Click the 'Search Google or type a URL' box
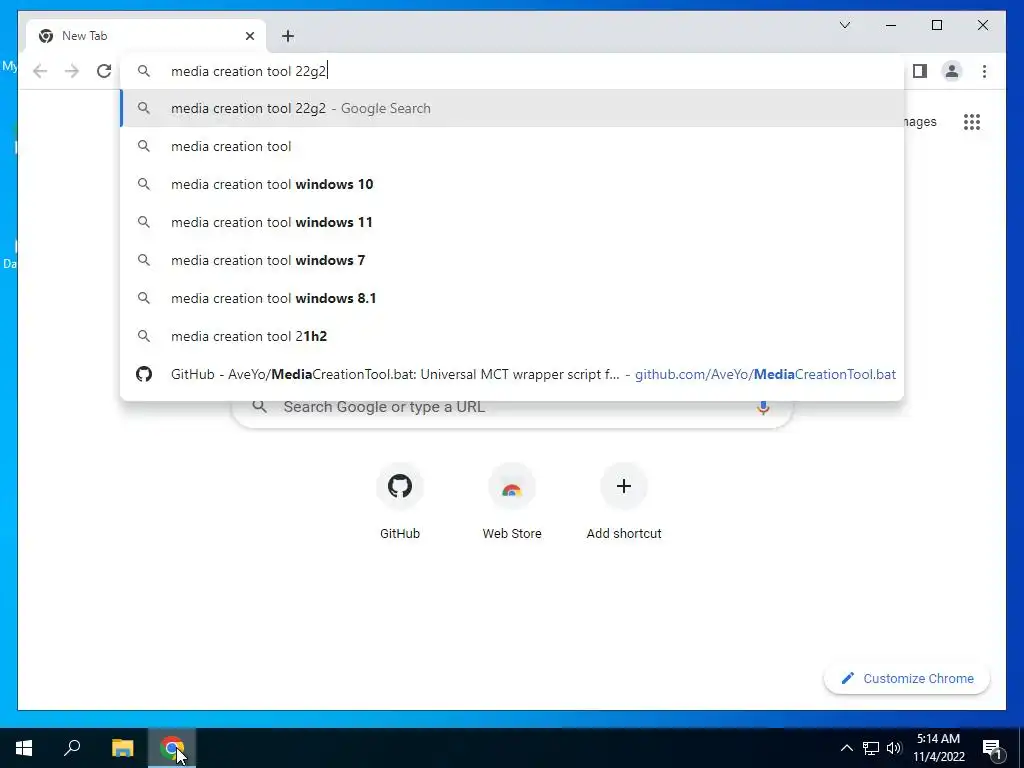 point(513,408)
